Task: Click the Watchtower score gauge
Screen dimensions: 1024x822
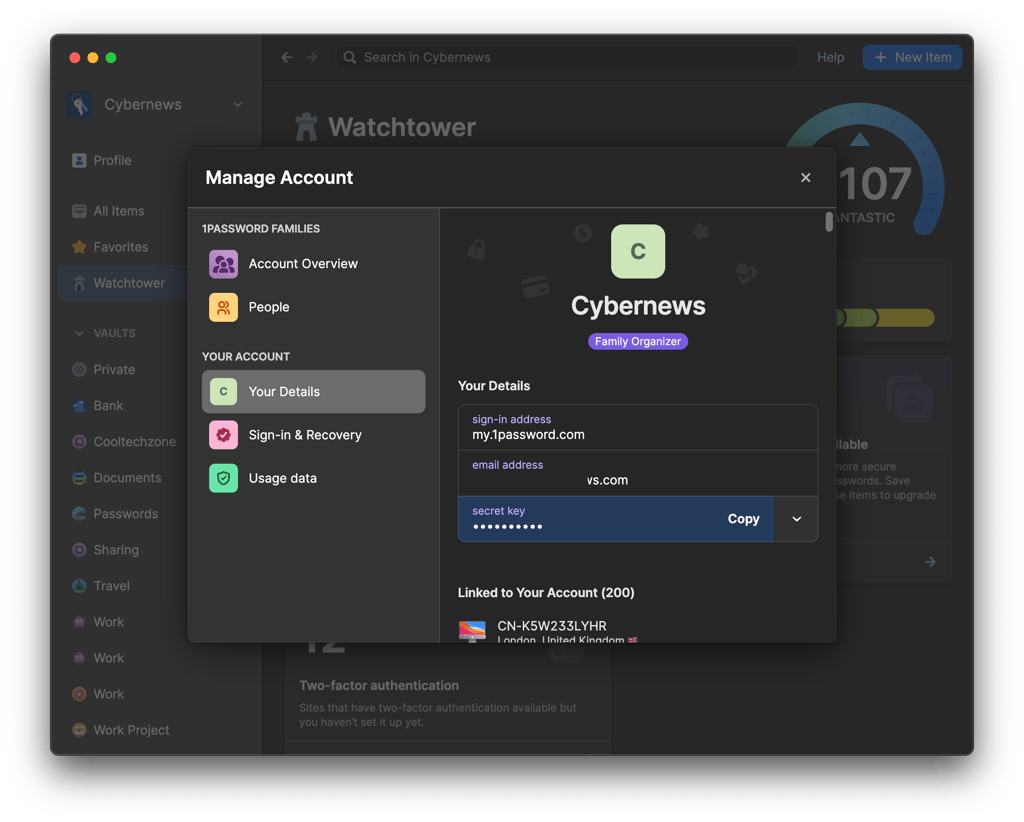Action: (865, 170)
